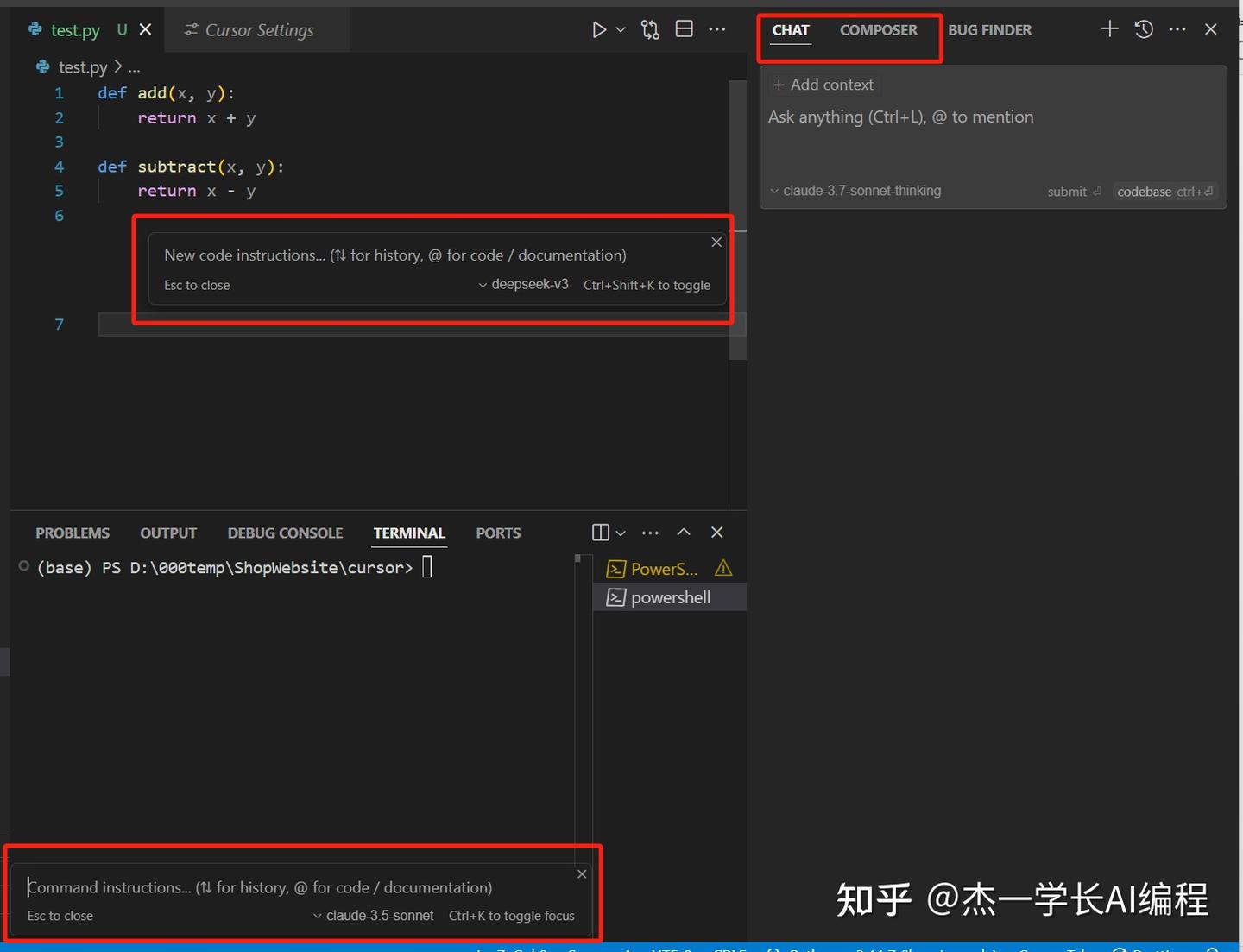Open terminal panel more actions ellipsis
The width and height of the screenshot is (1243, 952).
(650, 533)
